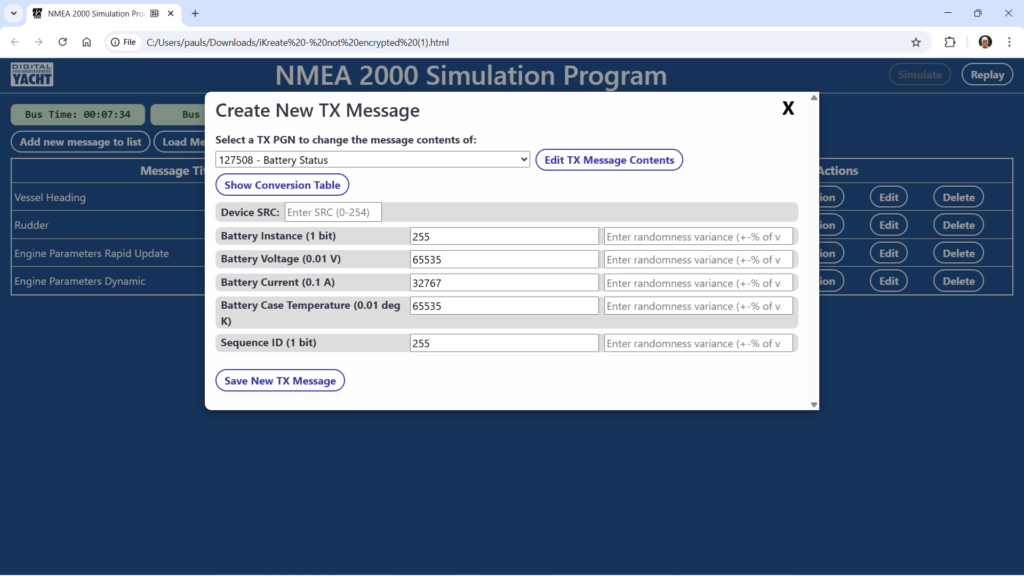This screenshot has height=576, width=1024.
Task: Select the Battery Voltage value field
Action: point(504,259)
